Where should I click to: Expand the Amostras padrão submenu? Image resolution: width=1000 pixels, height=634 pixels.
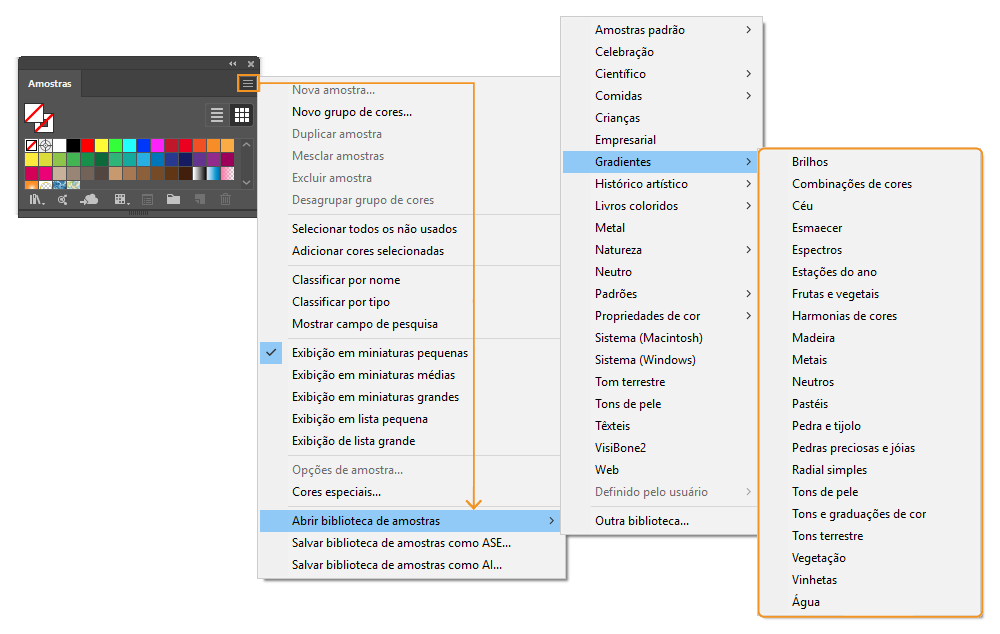point(660,30)
